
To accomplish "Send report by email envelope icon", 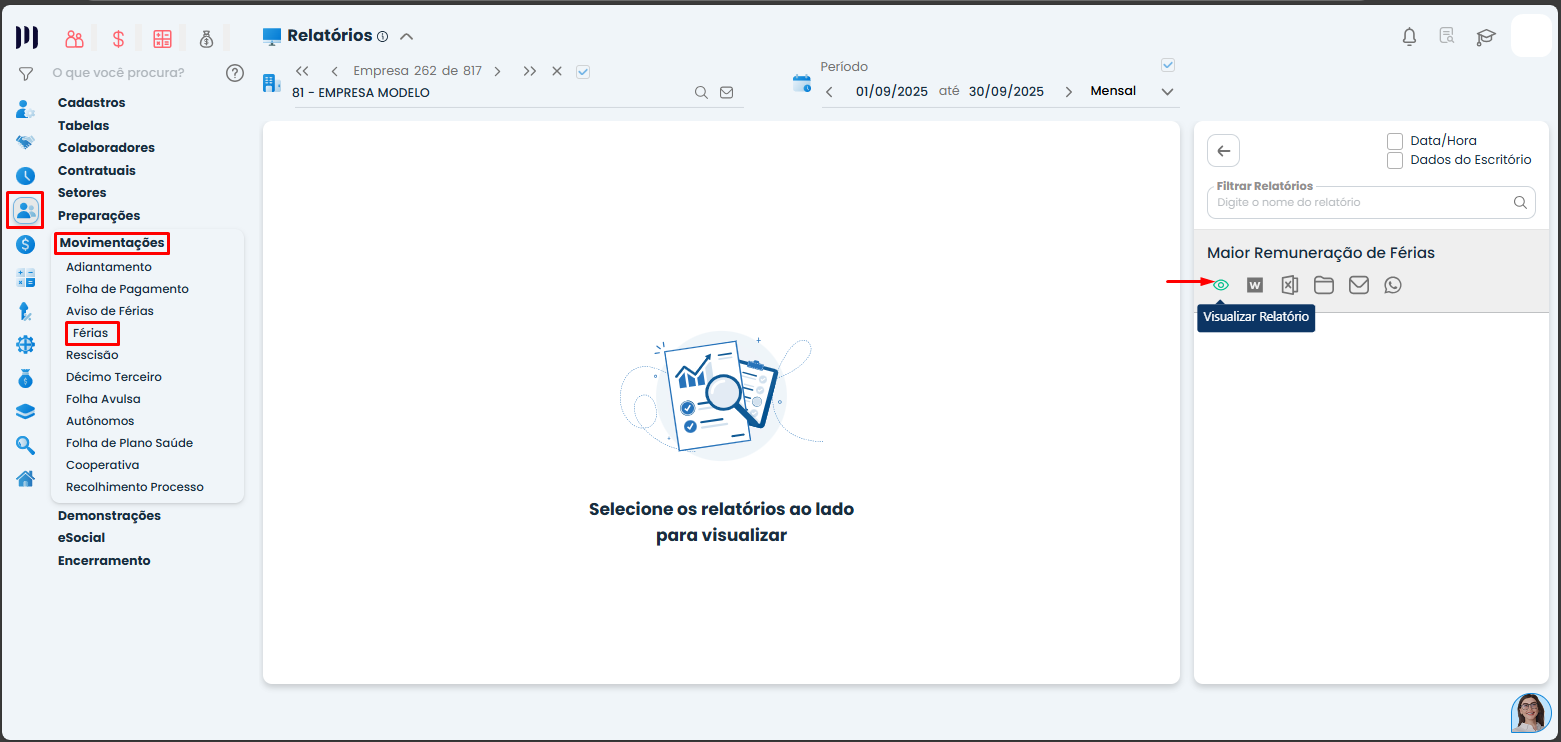I will (x=1358, y=285).
